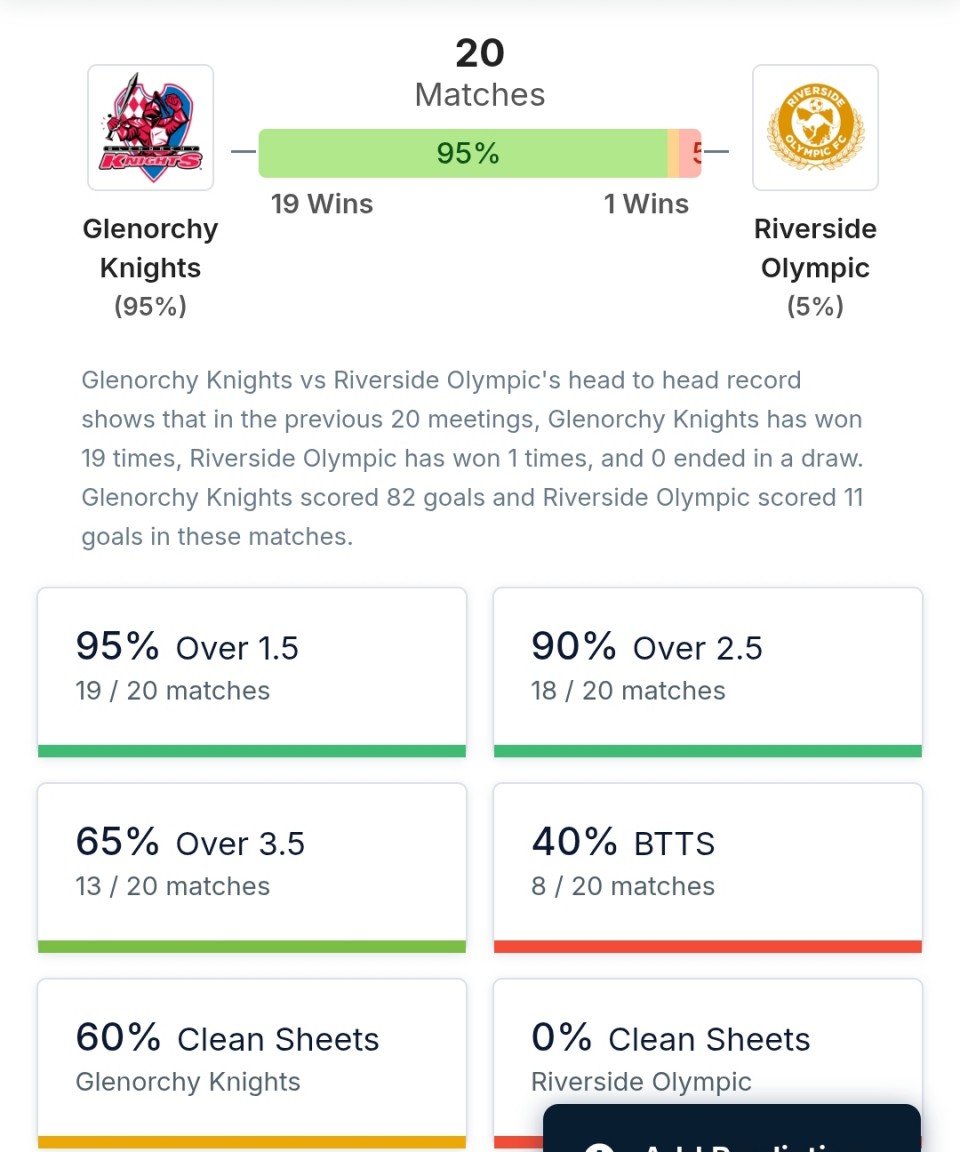Tap the Riverside Olympic team logo
The height and width of the screenshot is (1152, 960).
(x=815, y=128)
